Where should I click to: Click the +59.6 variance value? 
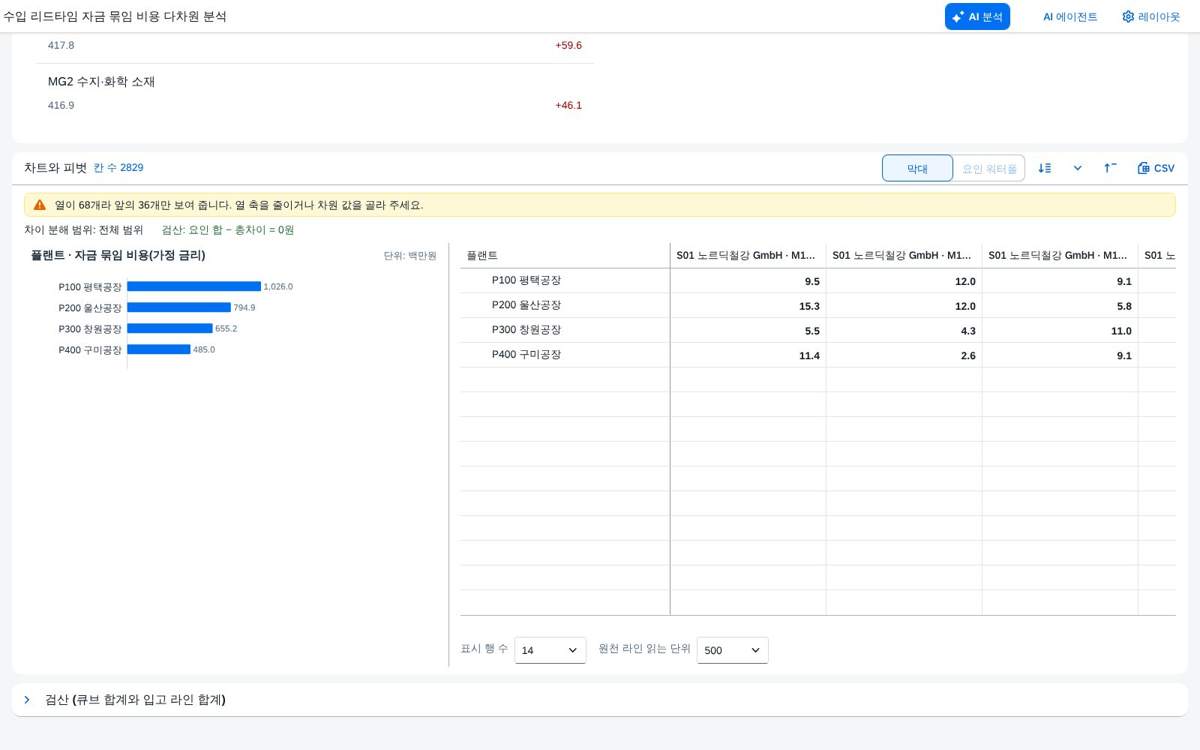click(568, 45)
